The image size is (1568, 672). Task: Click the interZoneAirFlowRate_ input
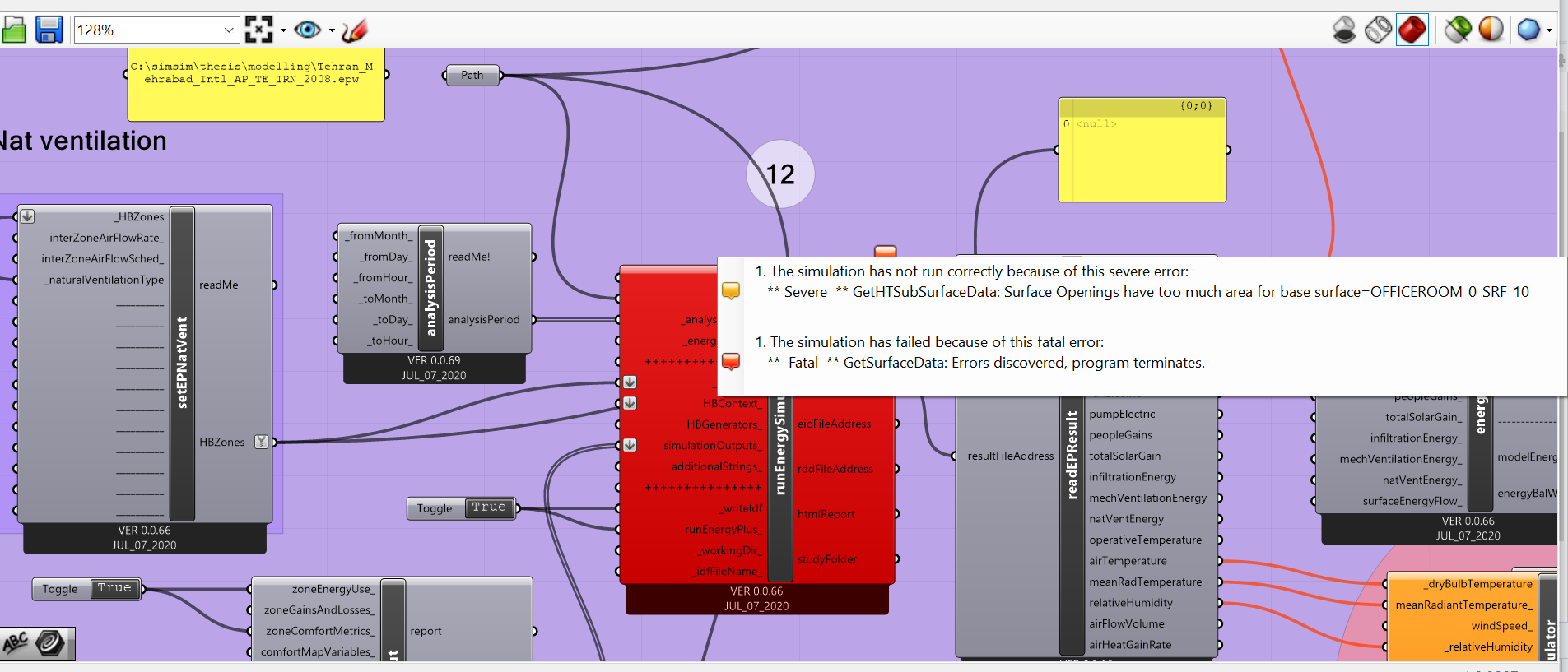pyautogui.click(x=106, y=238)
